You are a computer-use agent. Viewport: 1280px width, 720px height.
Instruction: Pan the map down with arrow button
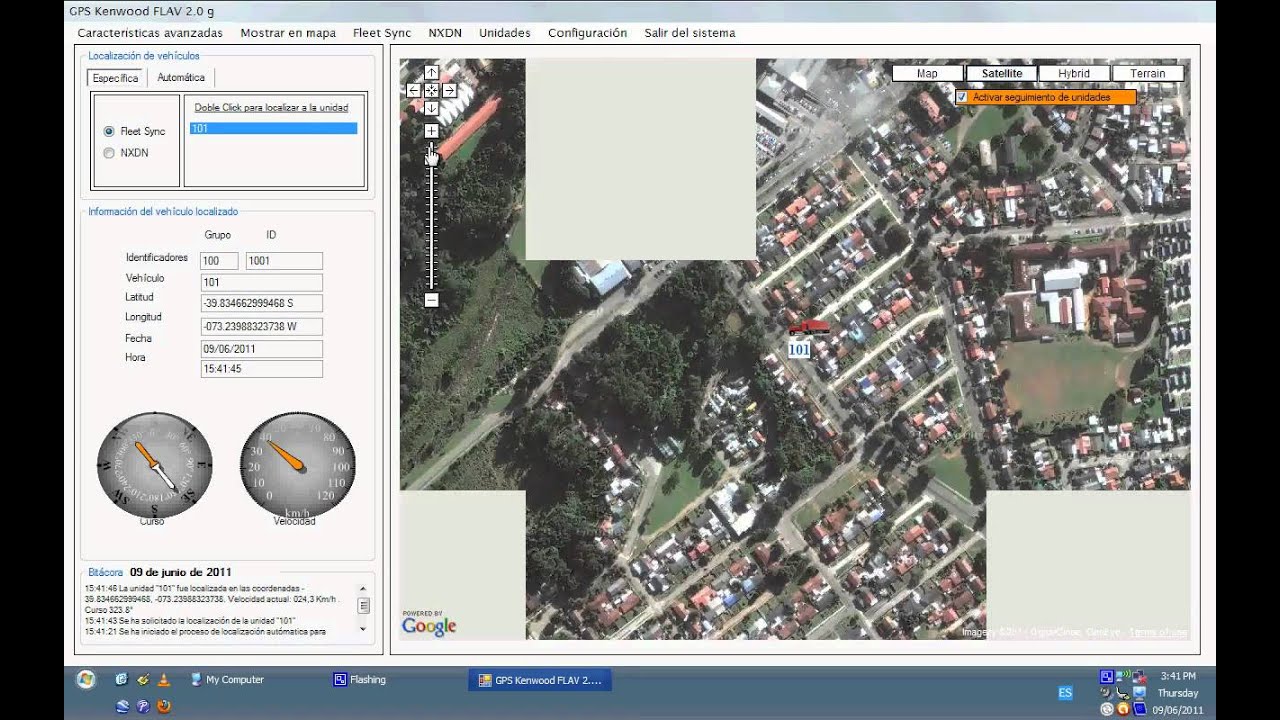click(431, 108)
